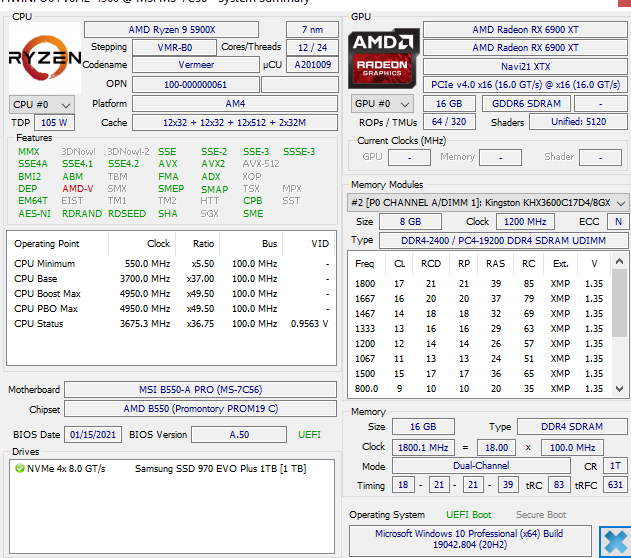Click the CPU Status row

[171, 324]
